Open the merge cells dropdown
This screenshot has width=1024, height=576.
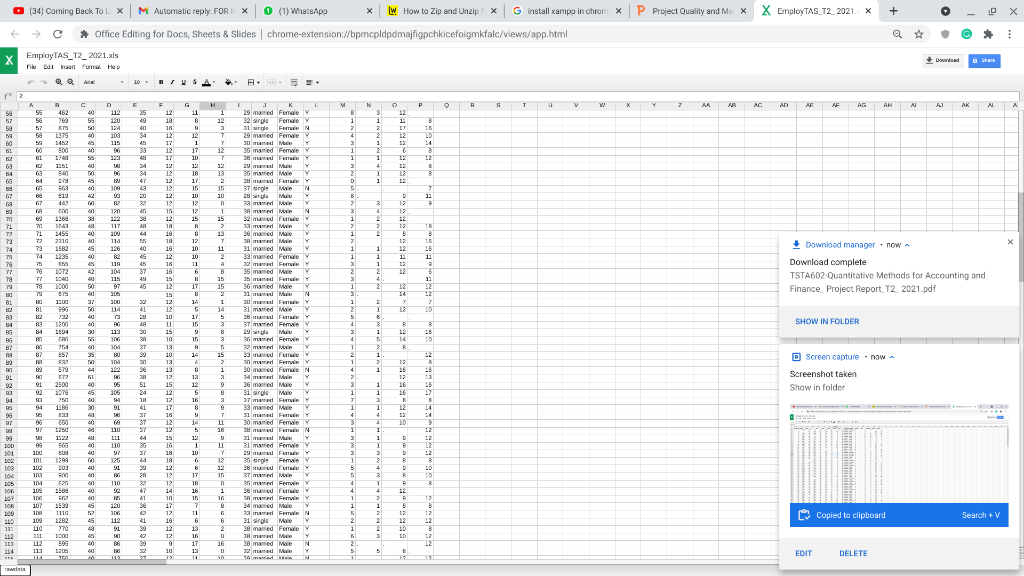(x=274, y=82)
